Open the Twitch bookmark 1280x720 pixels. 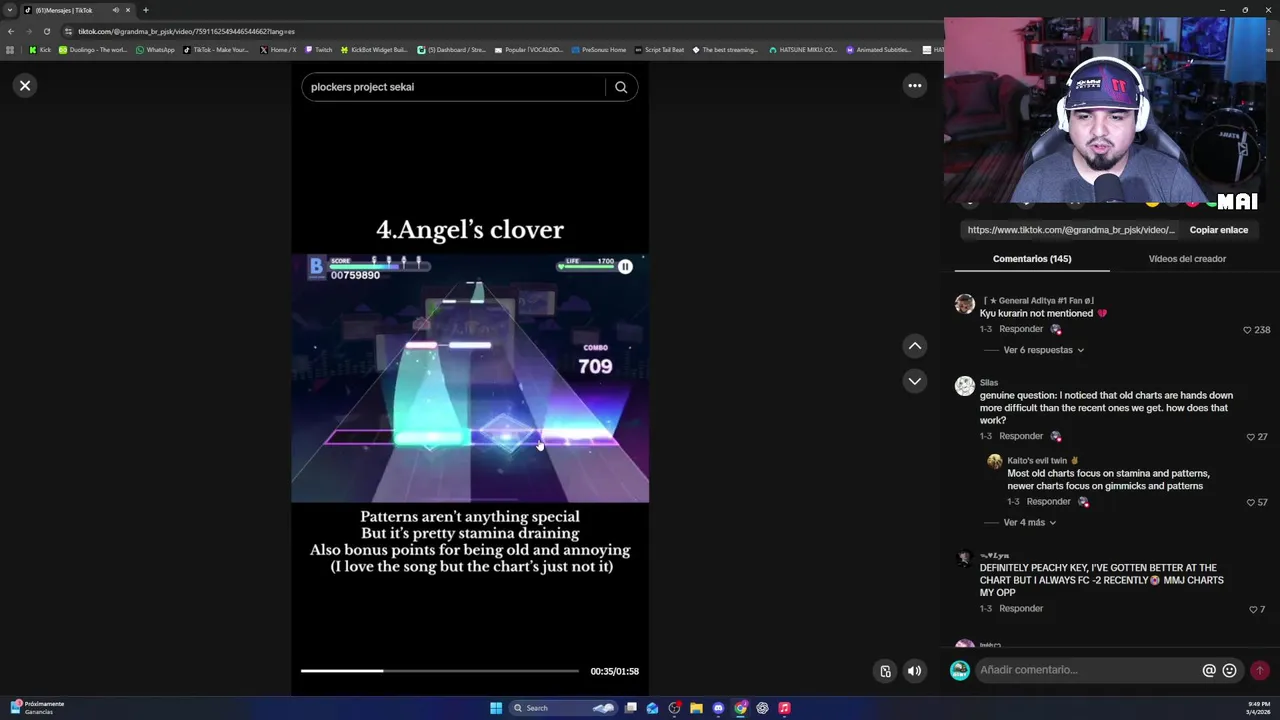pos(318,50)
